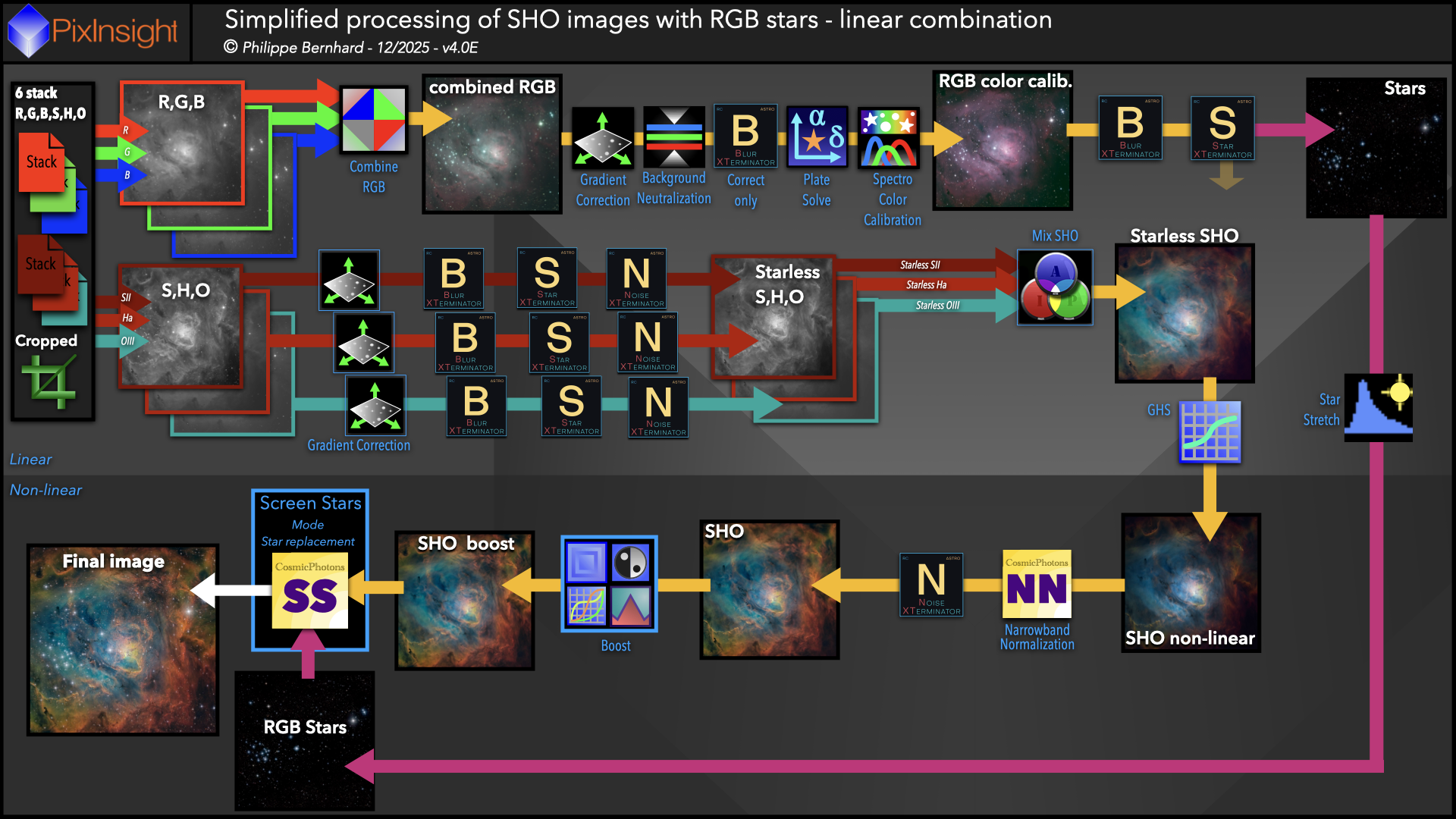1456x819 pixels.
Task: Click the PixInsight logo
Action: tap(95, 31)
